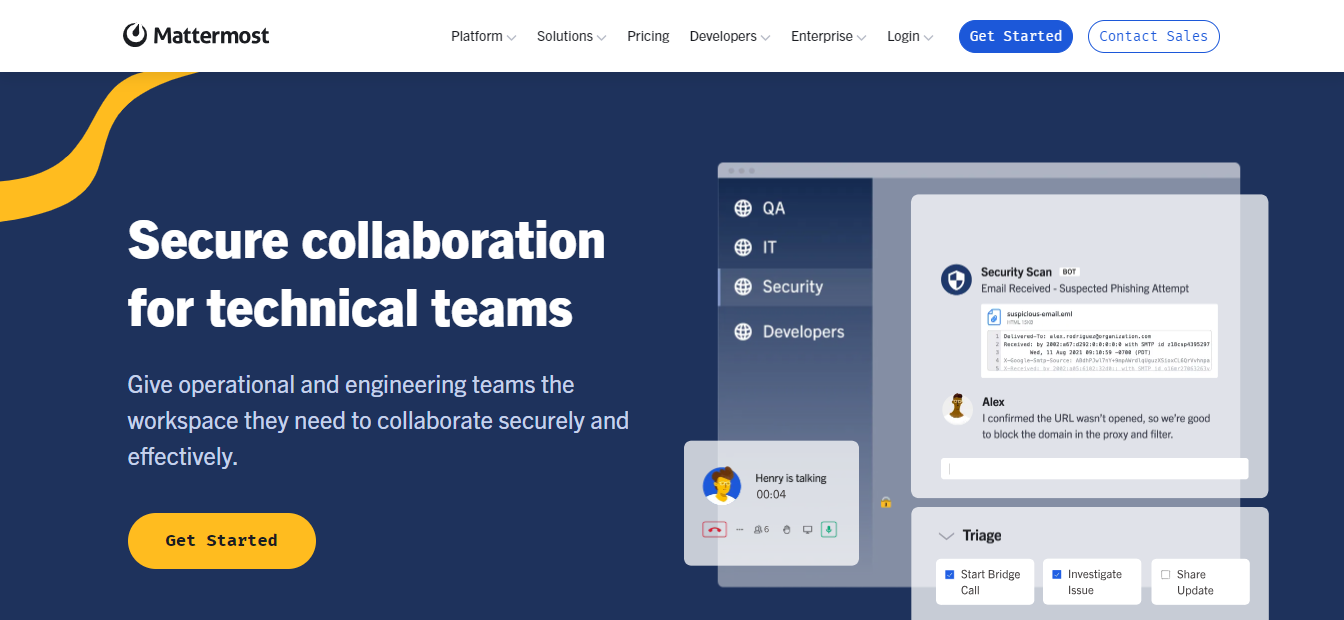
Task: Click the Security Scan shield icon
Action: coord(956,280)
